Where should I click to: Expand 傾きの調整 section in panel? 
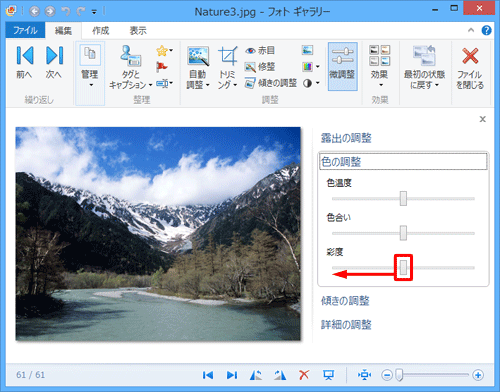345,301
